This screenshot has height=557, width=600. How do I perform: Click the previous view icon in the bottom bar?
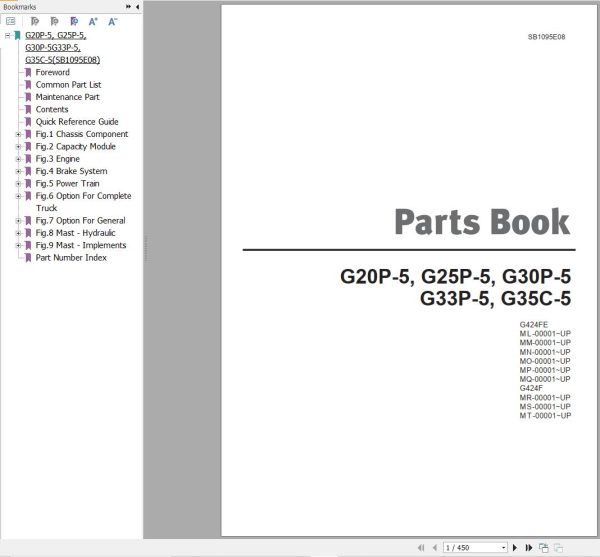(543, 547)
